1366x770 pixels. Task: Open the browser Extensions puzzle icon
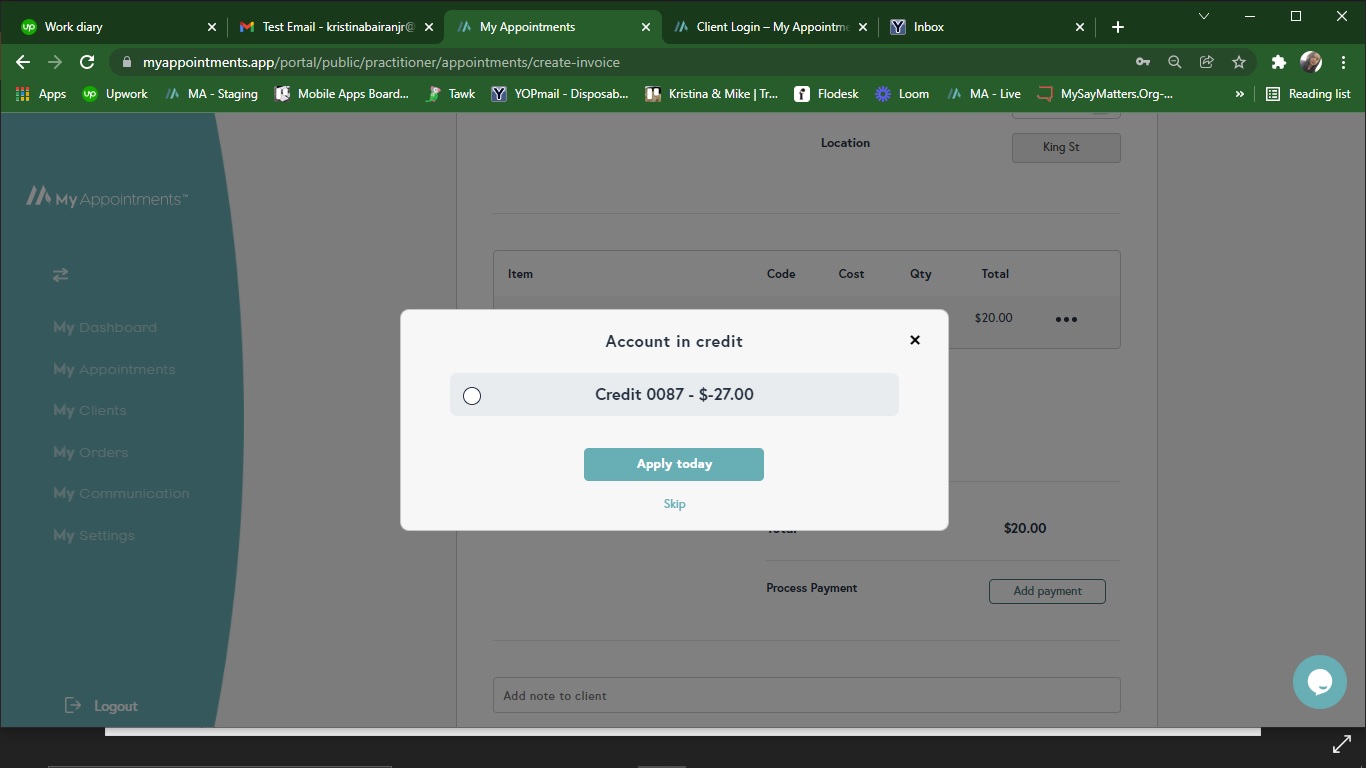(x=1278, y=62)
